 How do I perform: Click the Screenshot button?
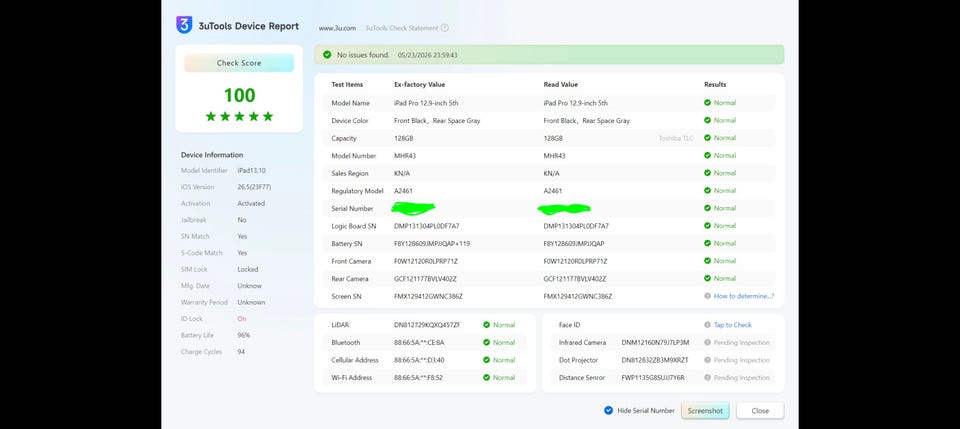coord(705,411)
